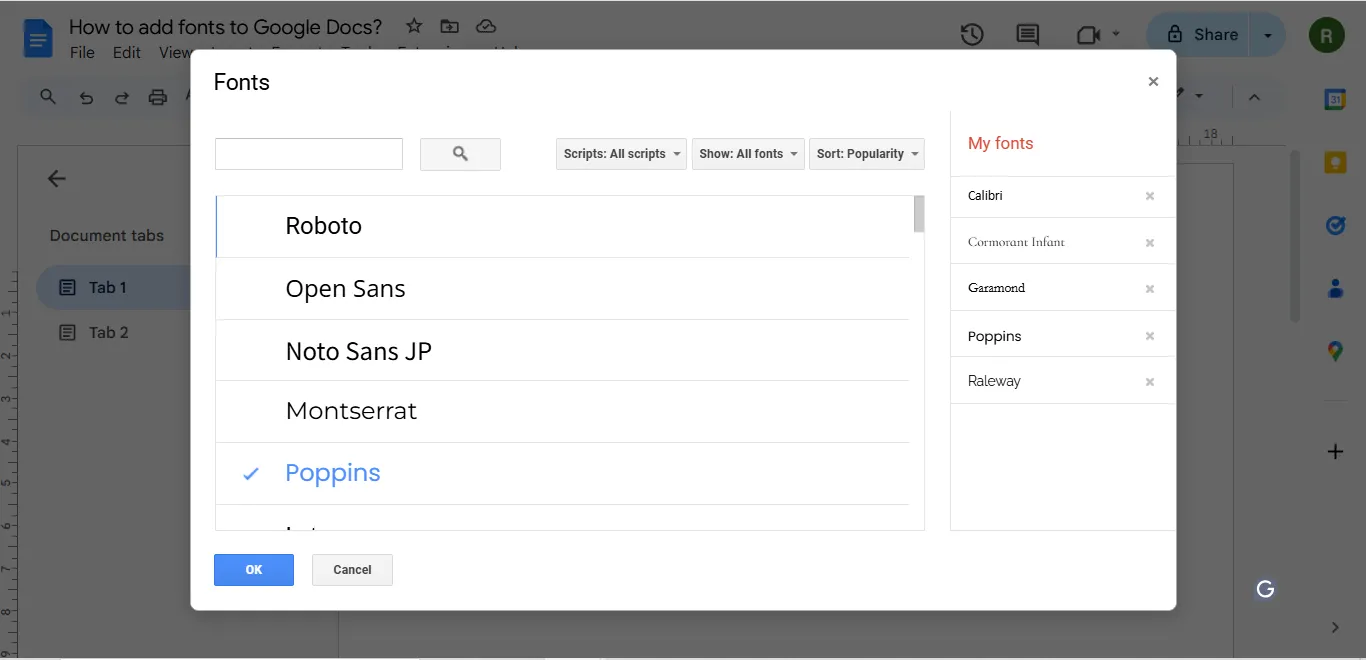
Task: Remove Calibri from My fonts
Action: [1150, 196]
